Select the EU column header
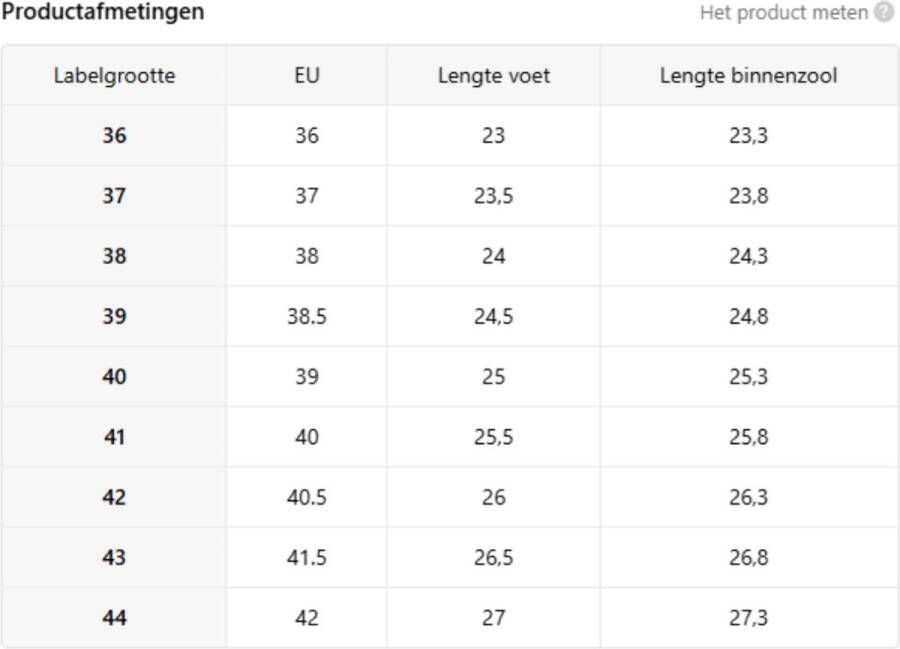900x649 pixels. point(307,76)
